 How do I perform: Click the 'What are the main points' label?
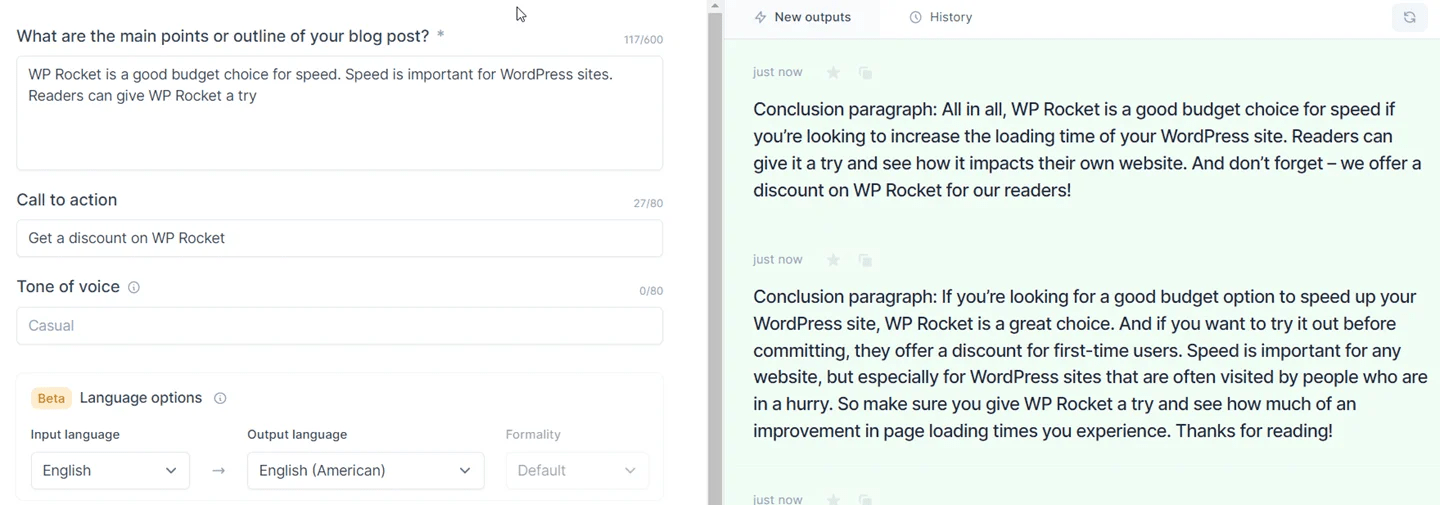coord(223,36)
